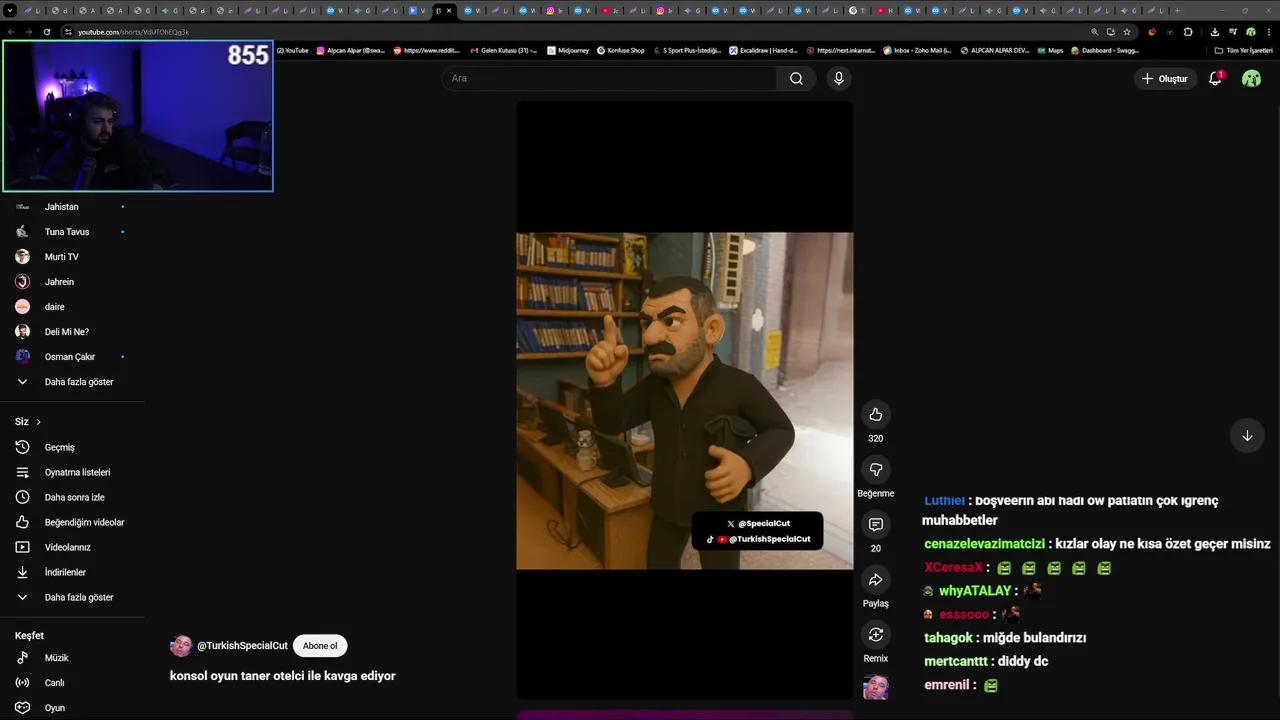The image size is (1280, 720).
Task: Open Osman Çakır channel
Action: point(72,357)
